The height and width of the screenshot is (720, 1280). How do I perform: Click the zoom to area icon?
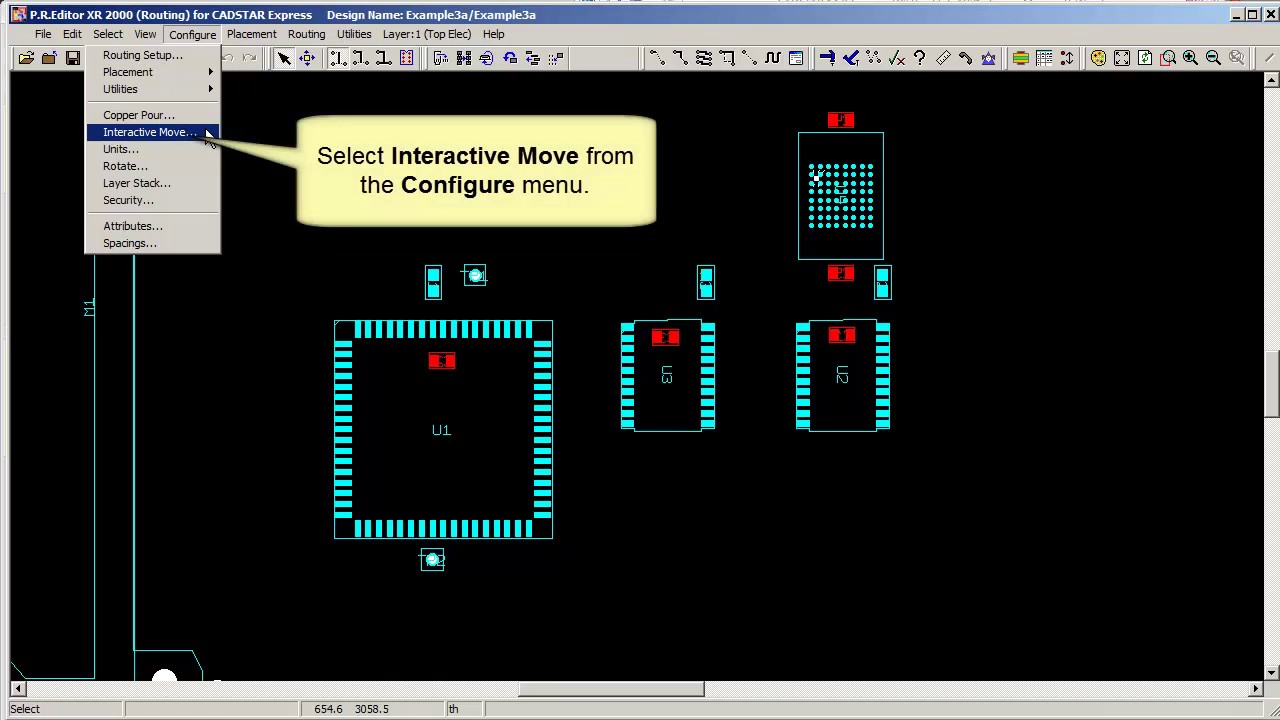[1167, 58]
